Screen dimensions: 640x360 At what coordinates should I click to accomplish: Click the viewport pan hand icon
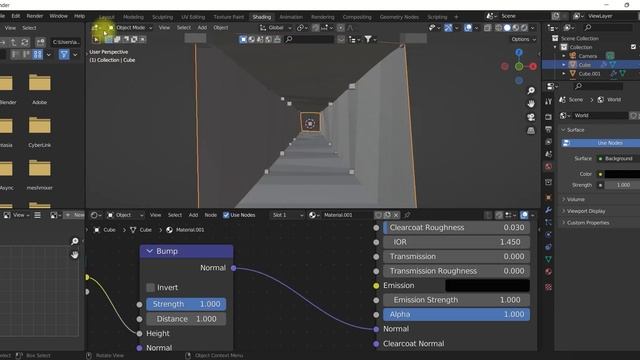[x=531, y=104]
